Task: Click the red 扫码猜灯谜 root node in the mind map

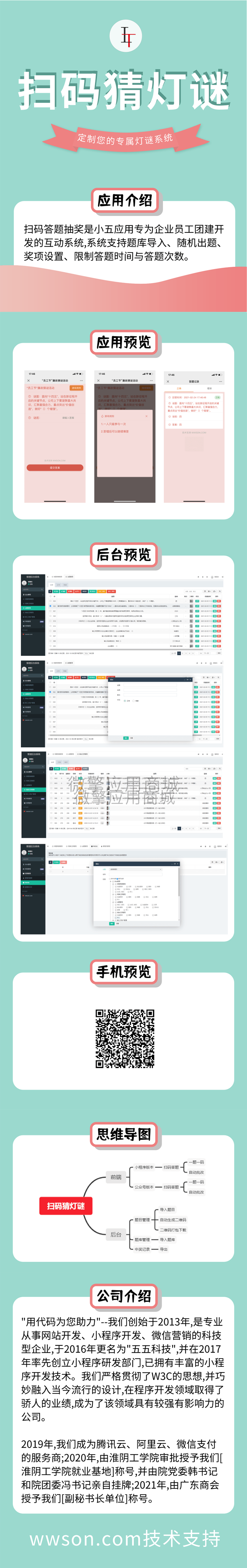Action: click(66, 1206)
